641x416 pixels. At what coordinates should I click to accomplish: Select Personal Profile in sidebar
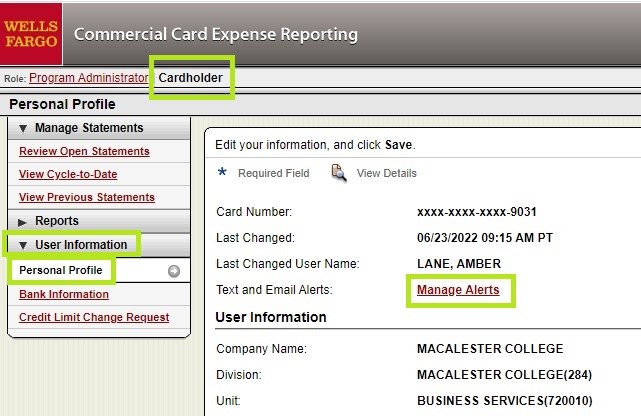tap(61, 270)
